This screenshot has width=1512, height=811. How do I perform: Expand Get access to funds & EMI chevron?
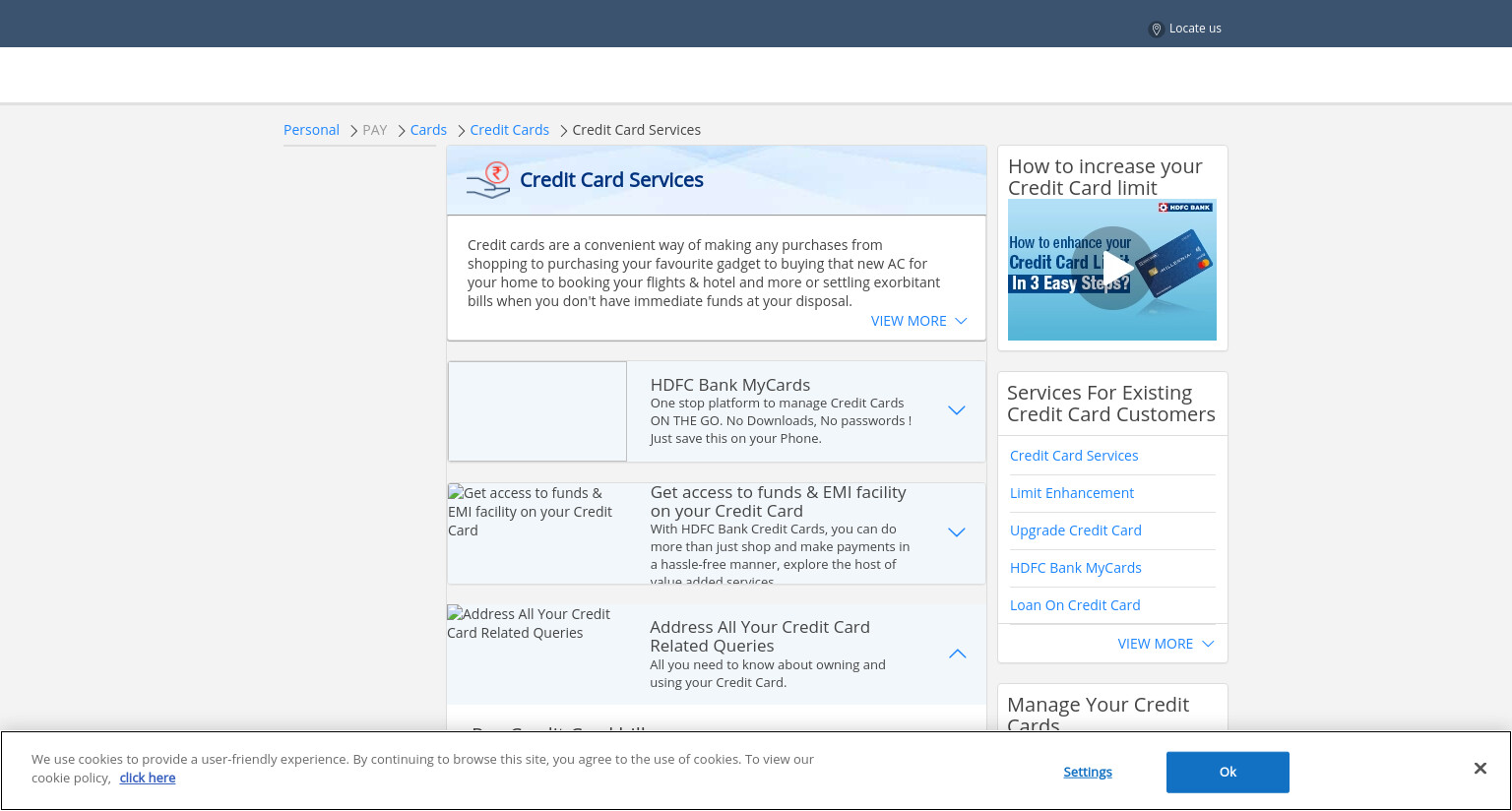pyautogui.click(x=956, y=532)
